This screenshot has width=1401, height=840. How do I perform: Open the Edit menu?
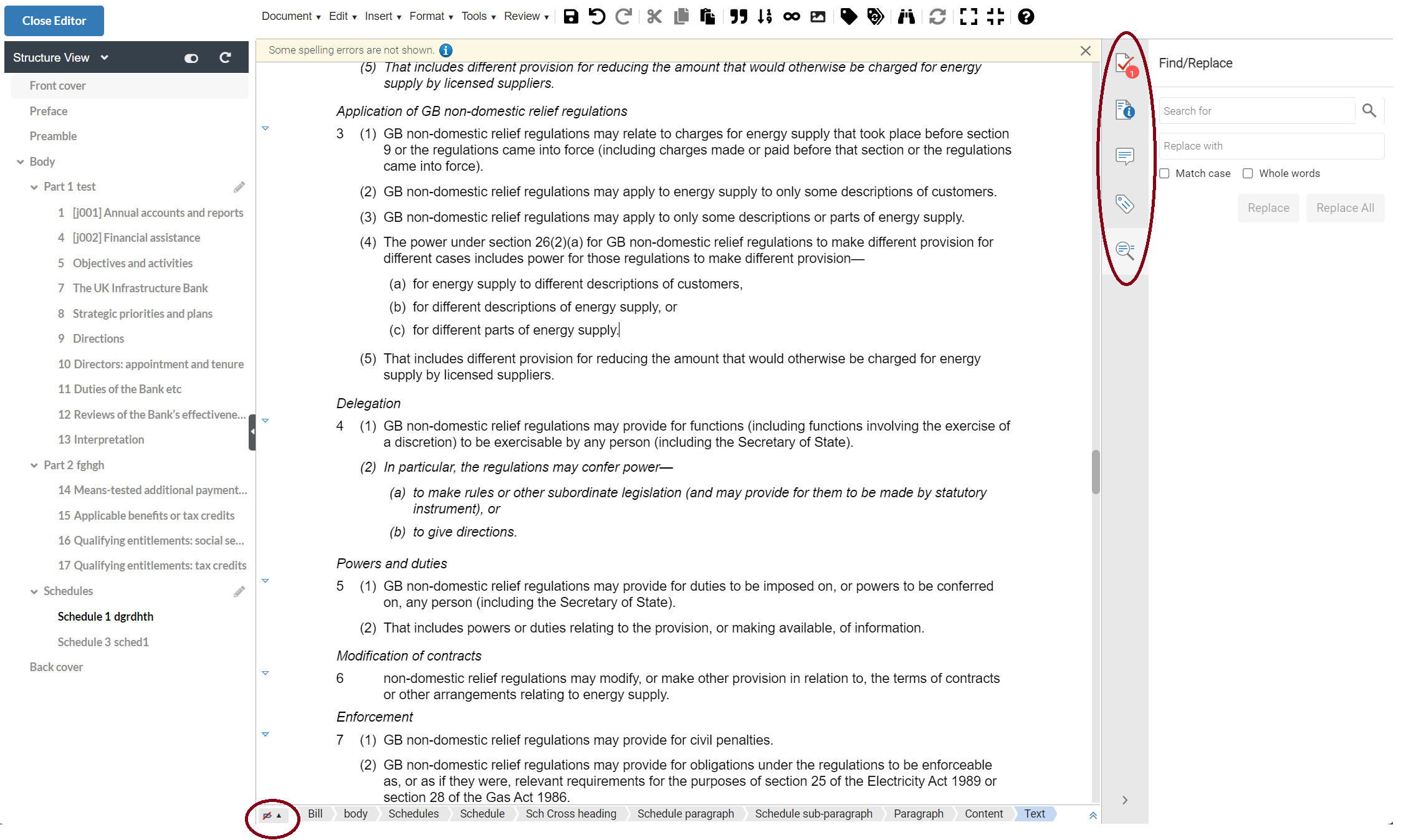[343, 16]
